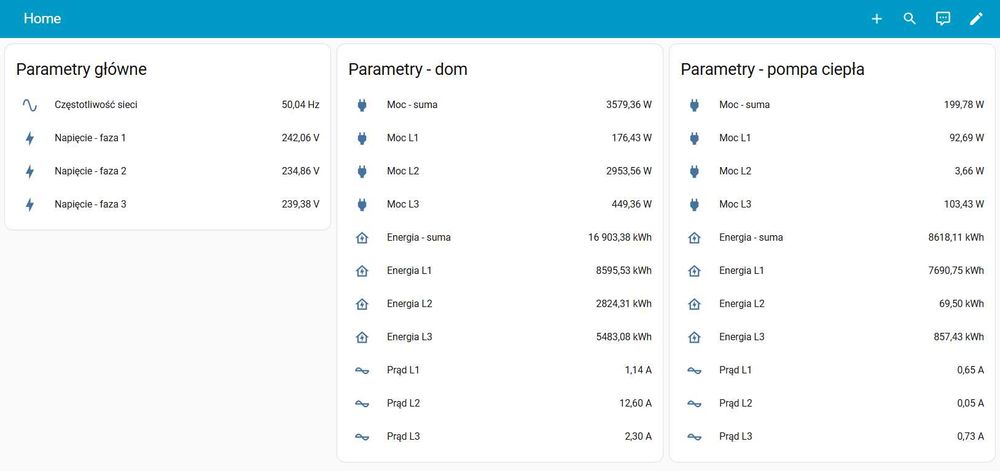Viewport: 1000px width, 471px height.
Task: Click current icon beside house Prąd L2
Action: coord(362,404)
